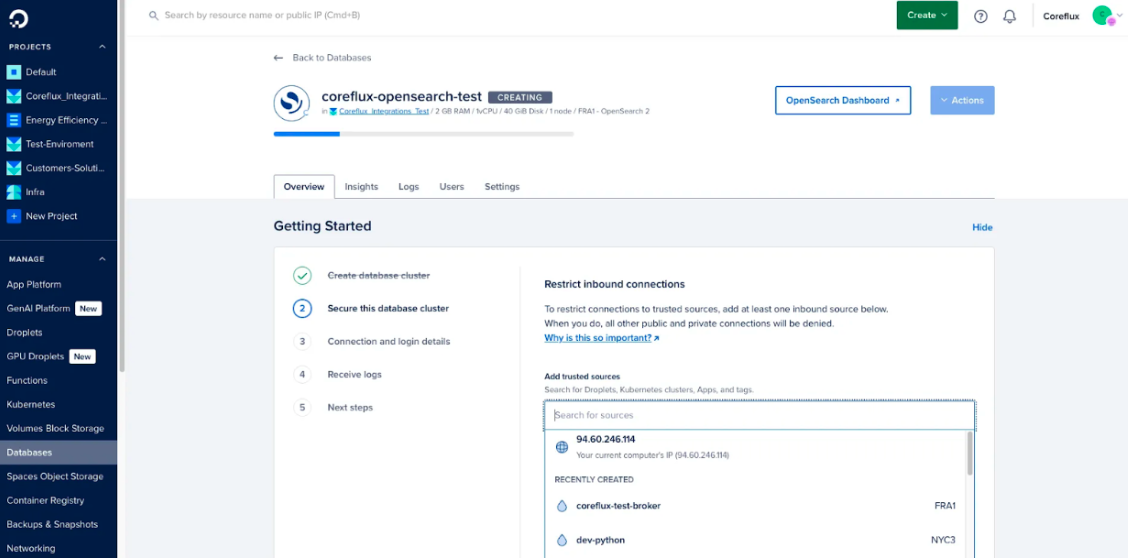This screenshot has height=558, width=1128.
Task: Click the New Project plus icon
Action: 14,216
